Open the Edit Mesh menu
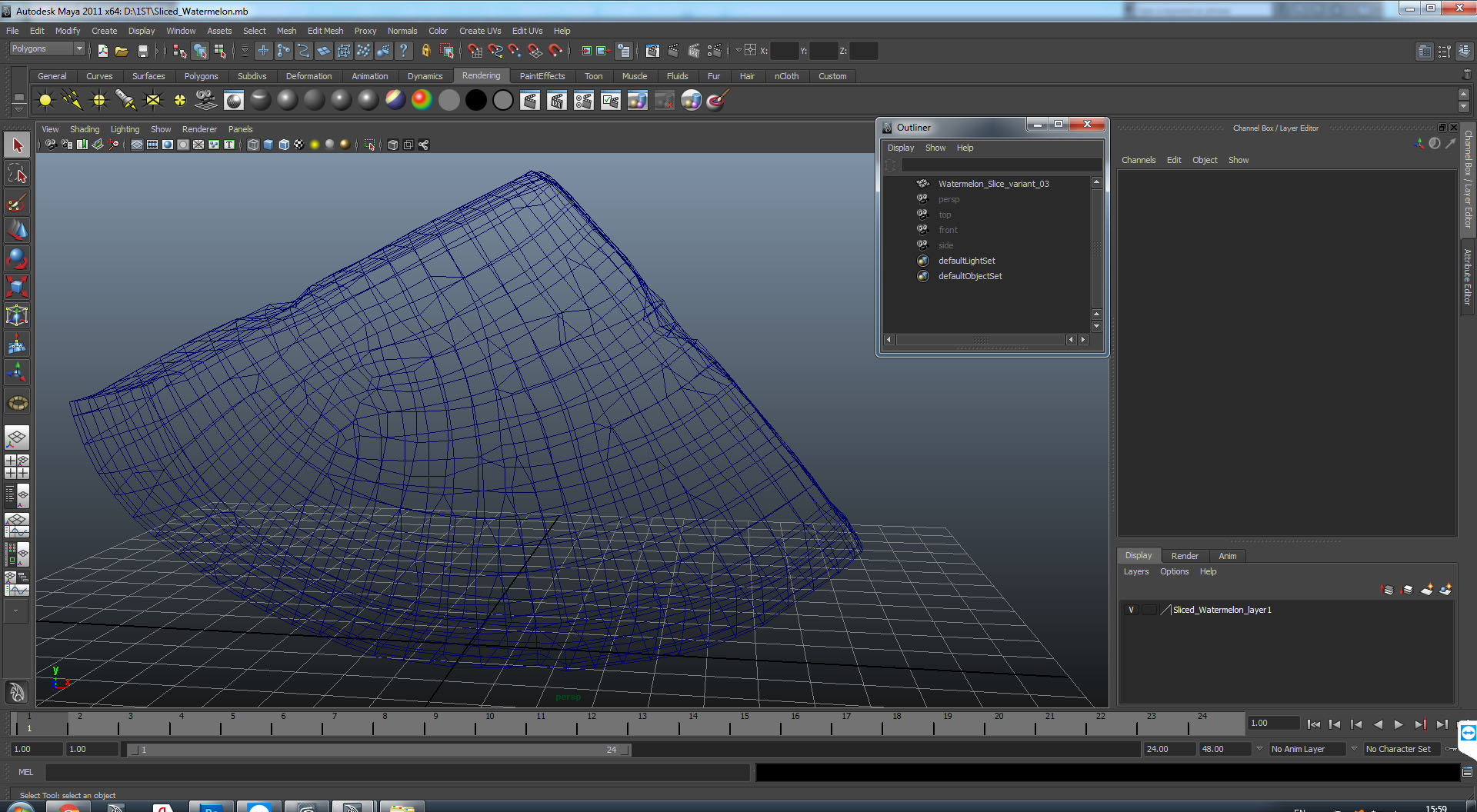Screen dimensions: 1477x812 pos(325,31)
